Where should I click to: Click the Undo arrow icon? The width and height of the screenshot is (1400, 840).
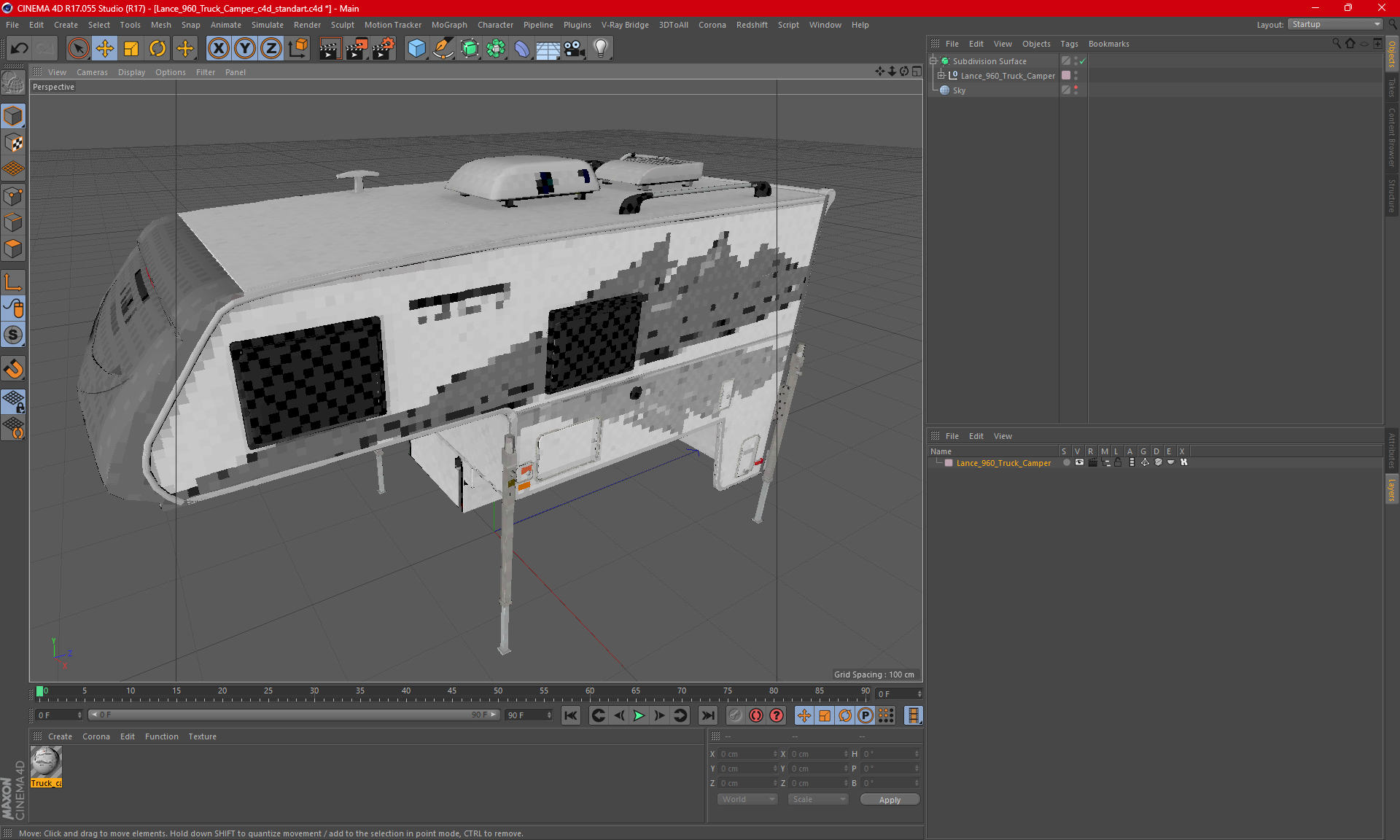click(x=19, y=48)
